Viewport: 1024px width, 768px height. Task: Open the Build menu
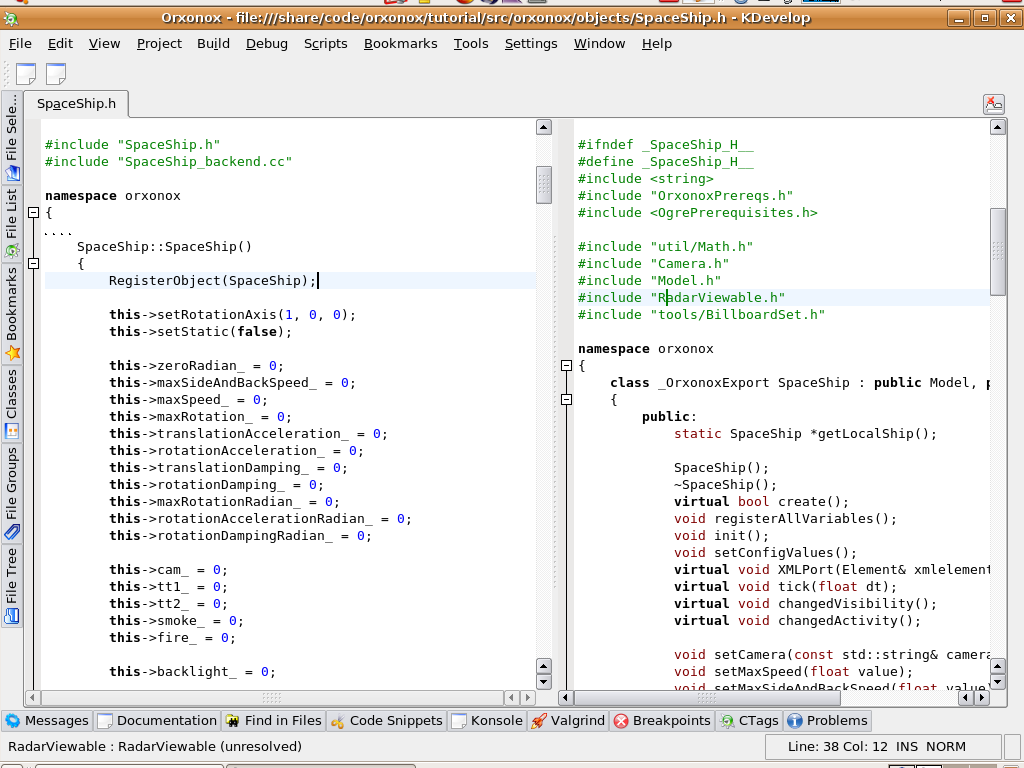tap(214, 44)
